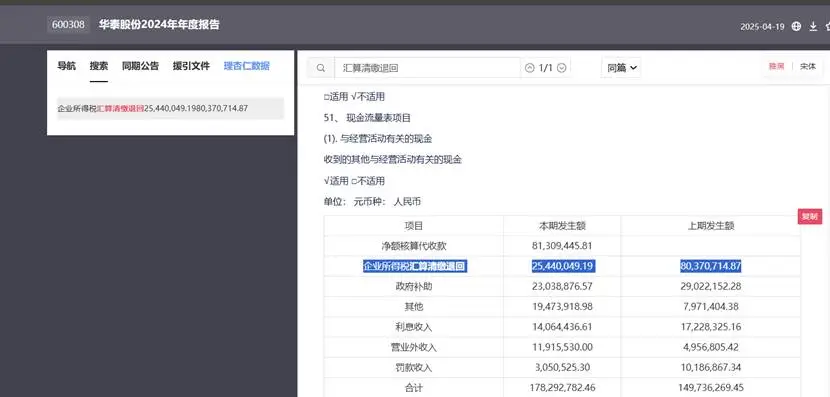The image size is (830, 397).
Task: Click highlighted cell 企业所得税汇算清缴退回
Action: point(414,266)
